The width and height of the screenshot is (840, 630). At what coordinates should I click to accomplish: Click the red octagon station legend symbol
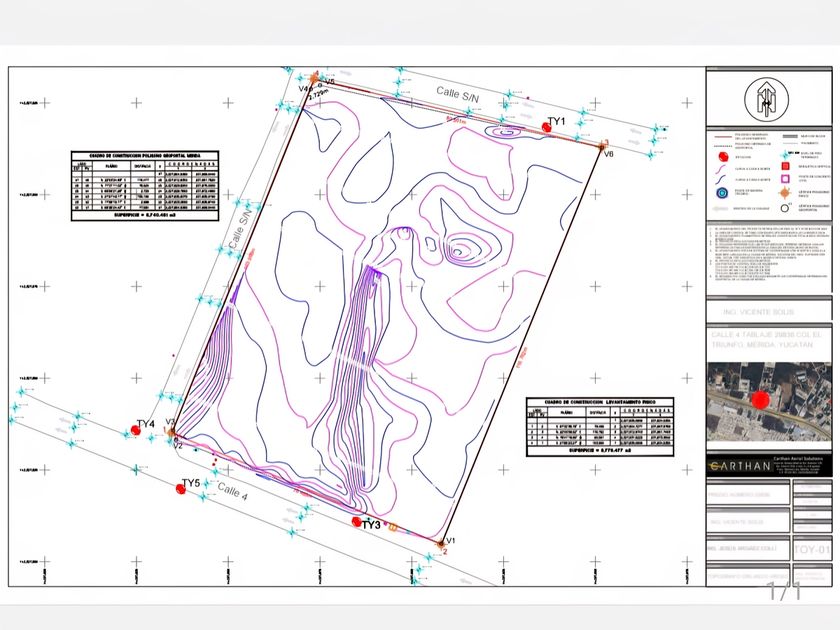point(722,156)
